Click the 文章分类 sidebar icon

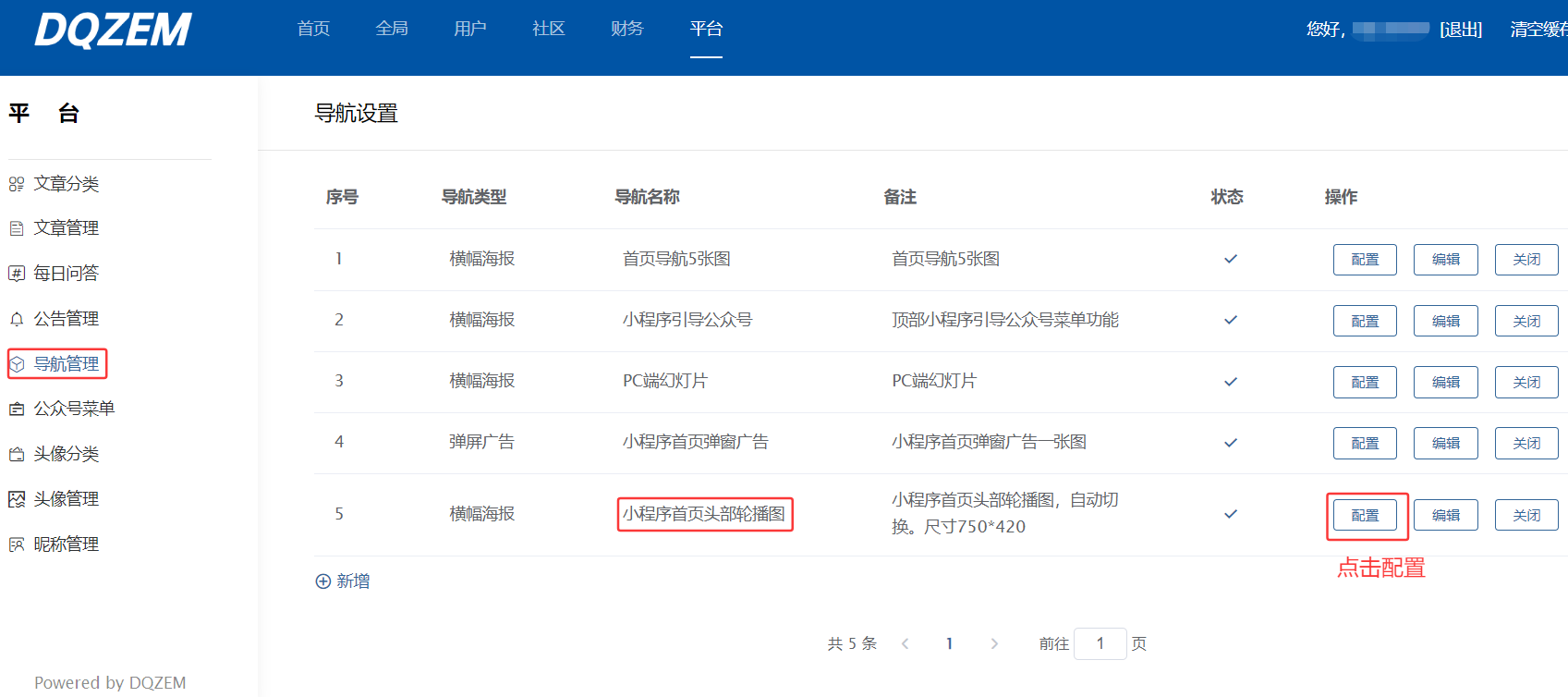(x=17, y=184)
